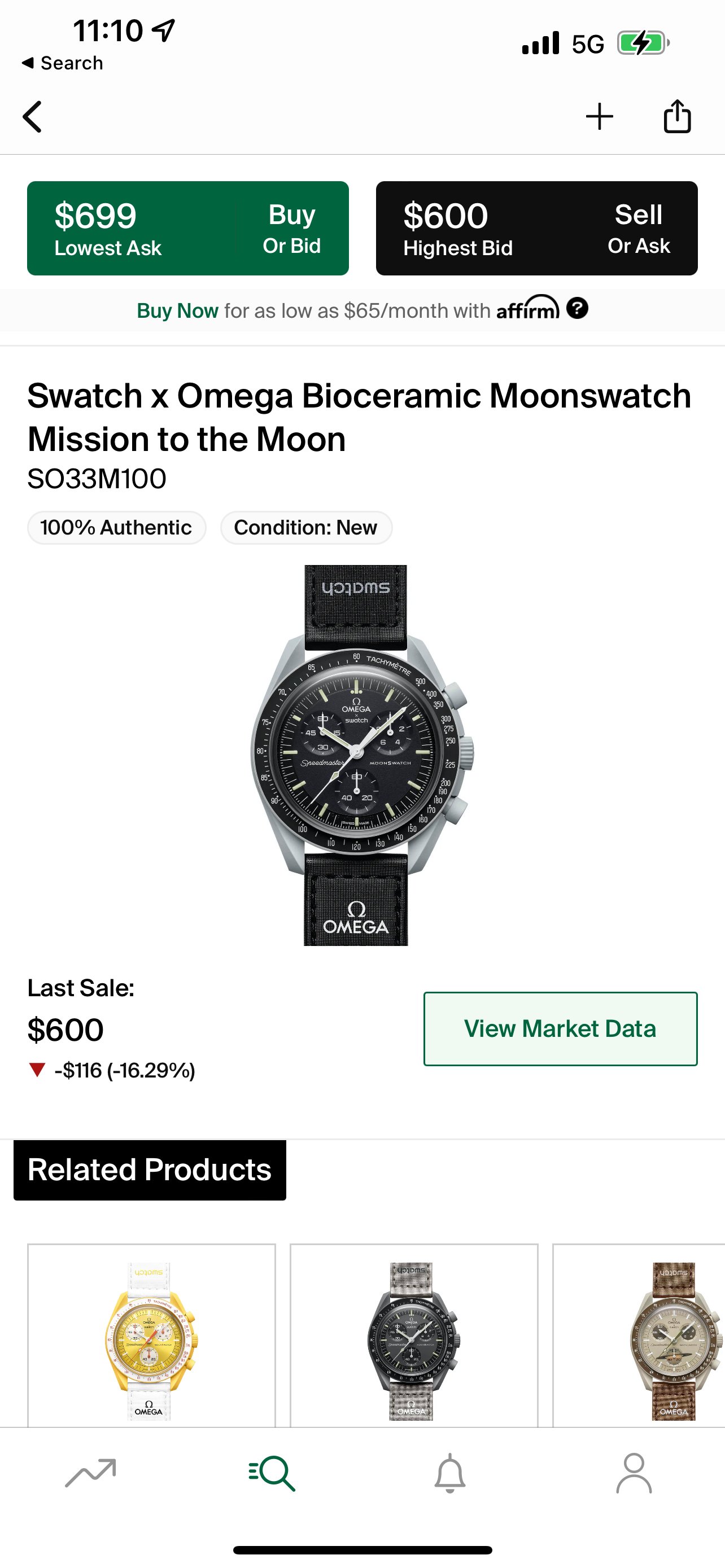This screenshot has width=725, height=1568.
Task: Tap the 100% Authentic badge
Action: pos(116,527)
